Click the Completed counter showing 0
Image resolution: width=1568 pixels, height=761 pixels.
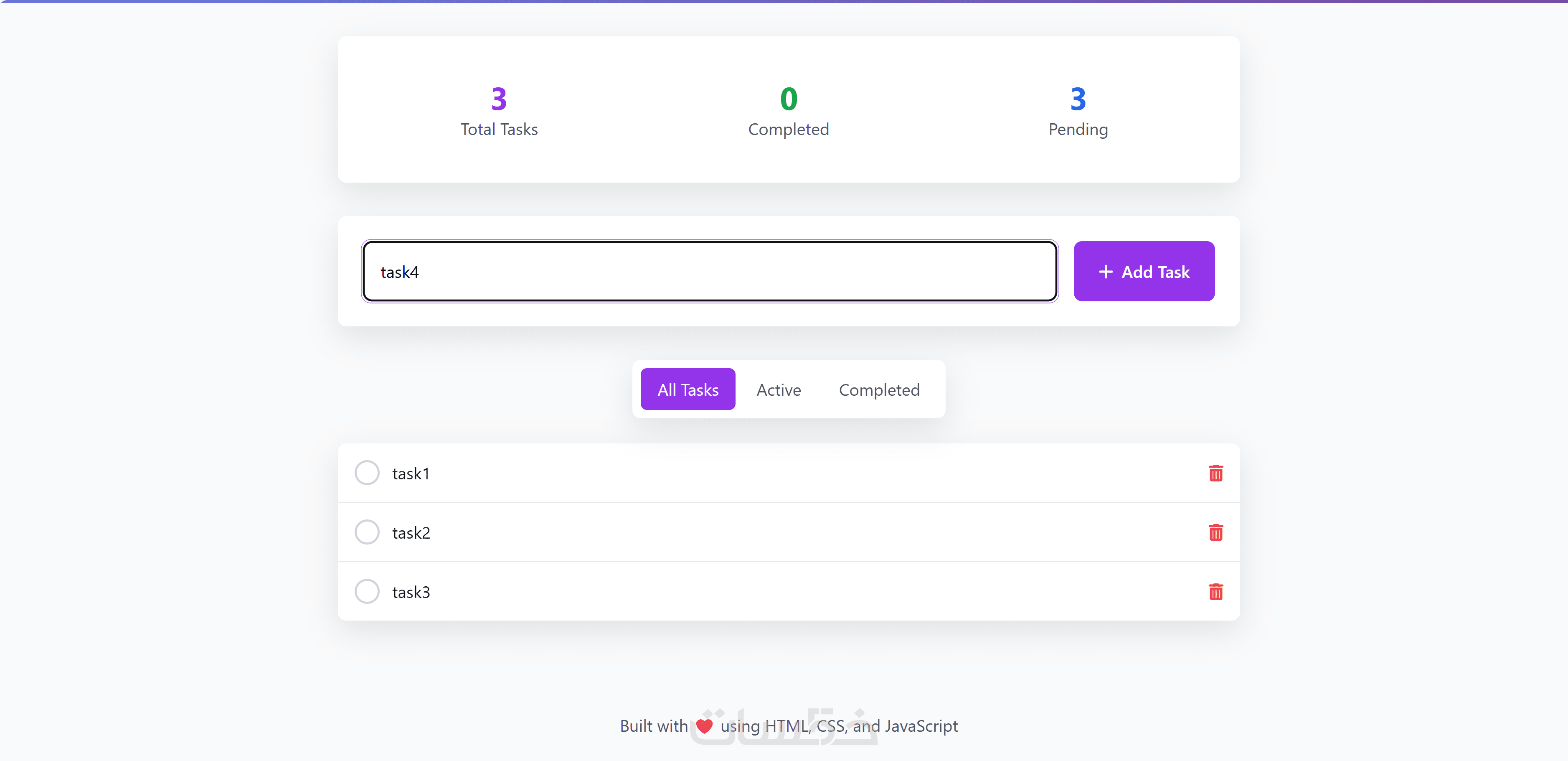click(x=788, y=99)
